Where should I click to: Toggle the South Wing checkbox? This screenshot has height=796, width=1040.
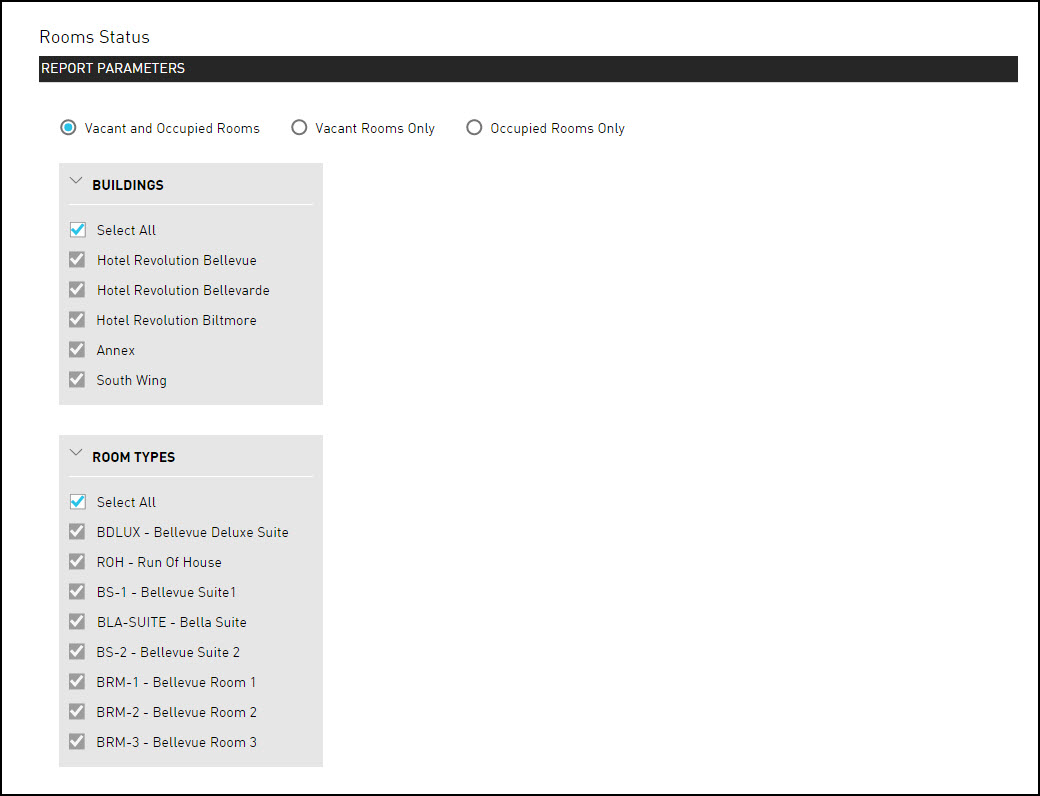77,379
